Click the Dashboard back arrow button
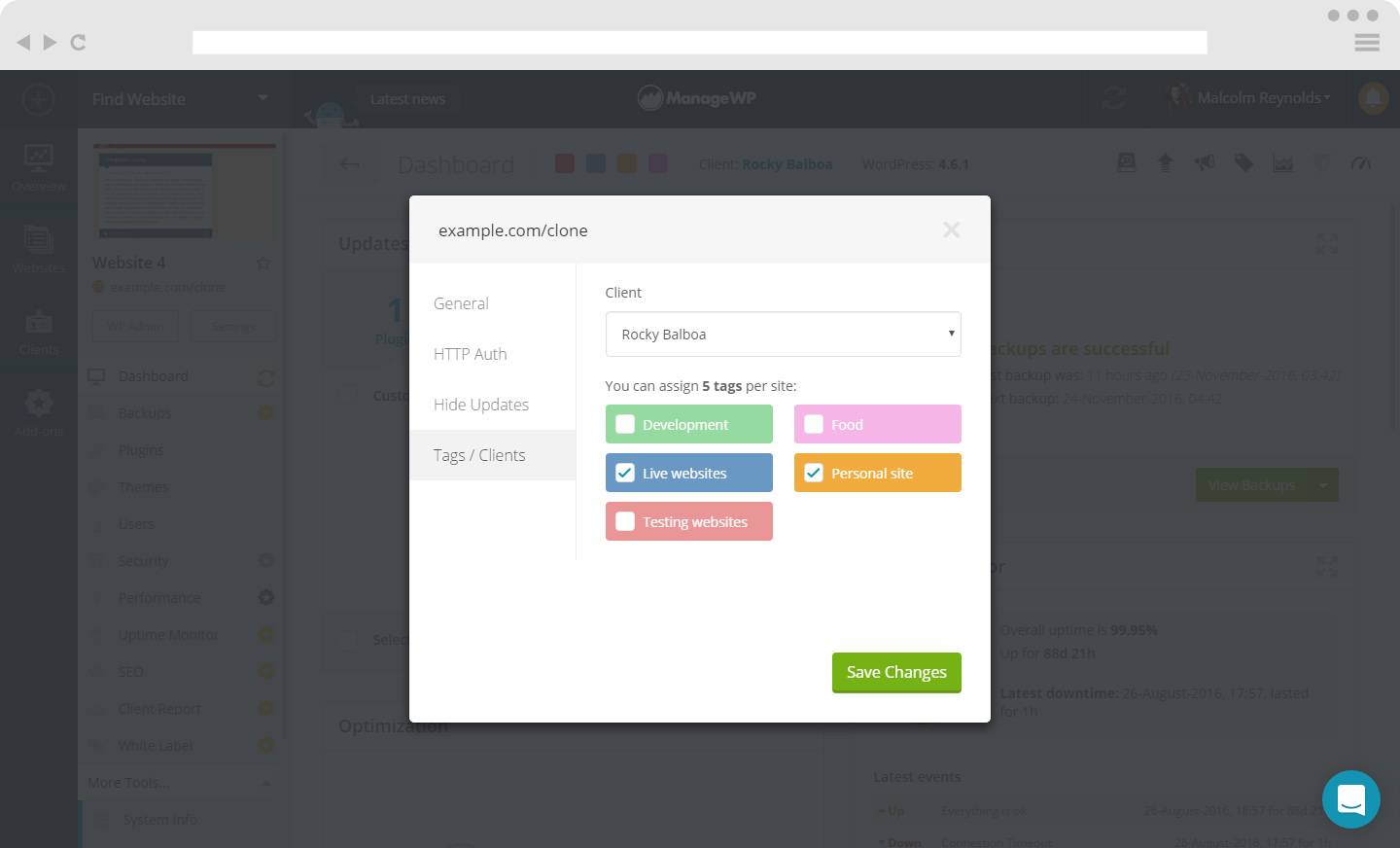The height and width of the screenshot is (848, 1400). click(x=349, y=164)
